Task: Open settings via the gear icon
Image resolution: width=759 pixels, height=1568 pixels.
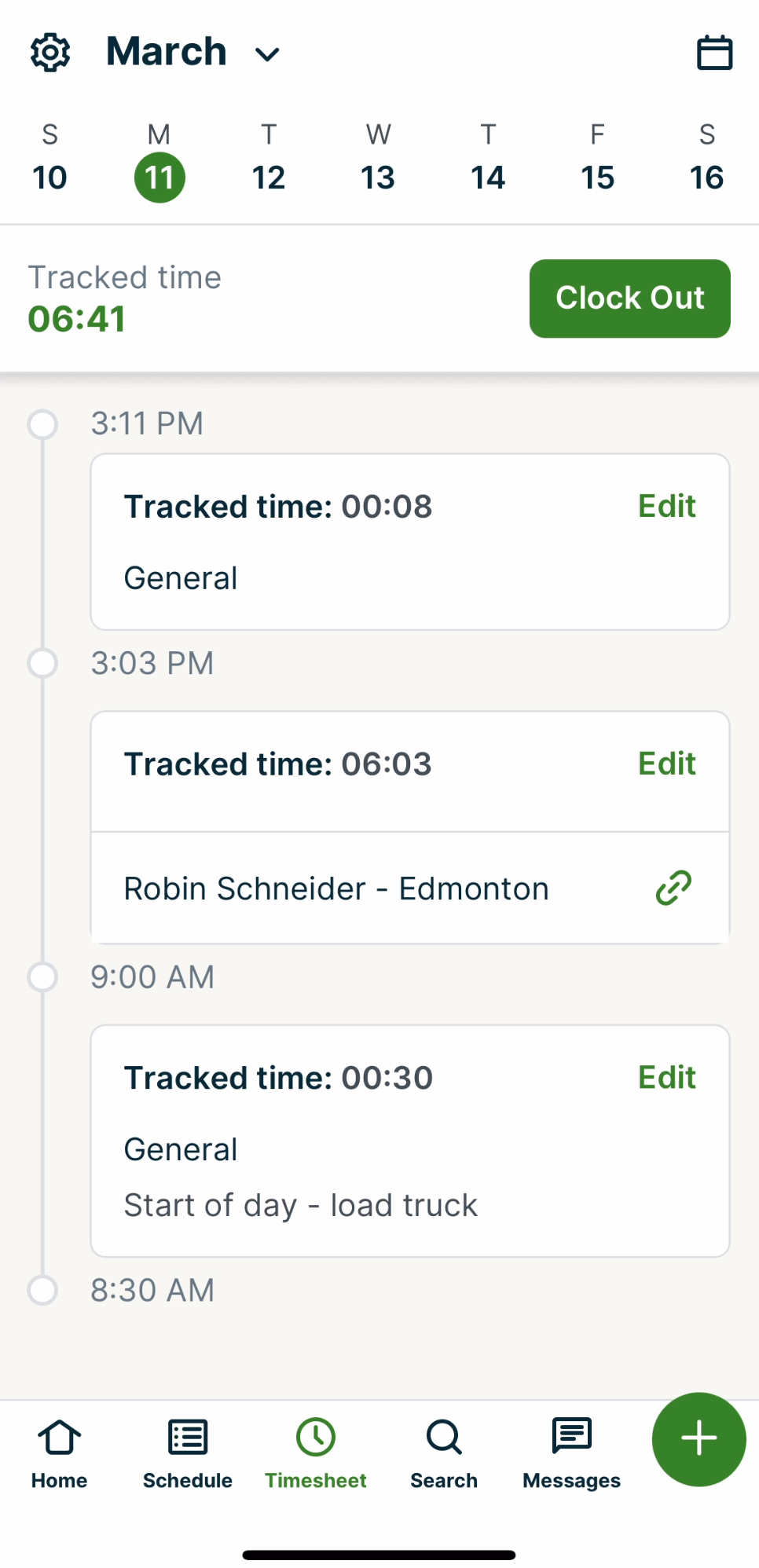Action: [x=50, y=53]
